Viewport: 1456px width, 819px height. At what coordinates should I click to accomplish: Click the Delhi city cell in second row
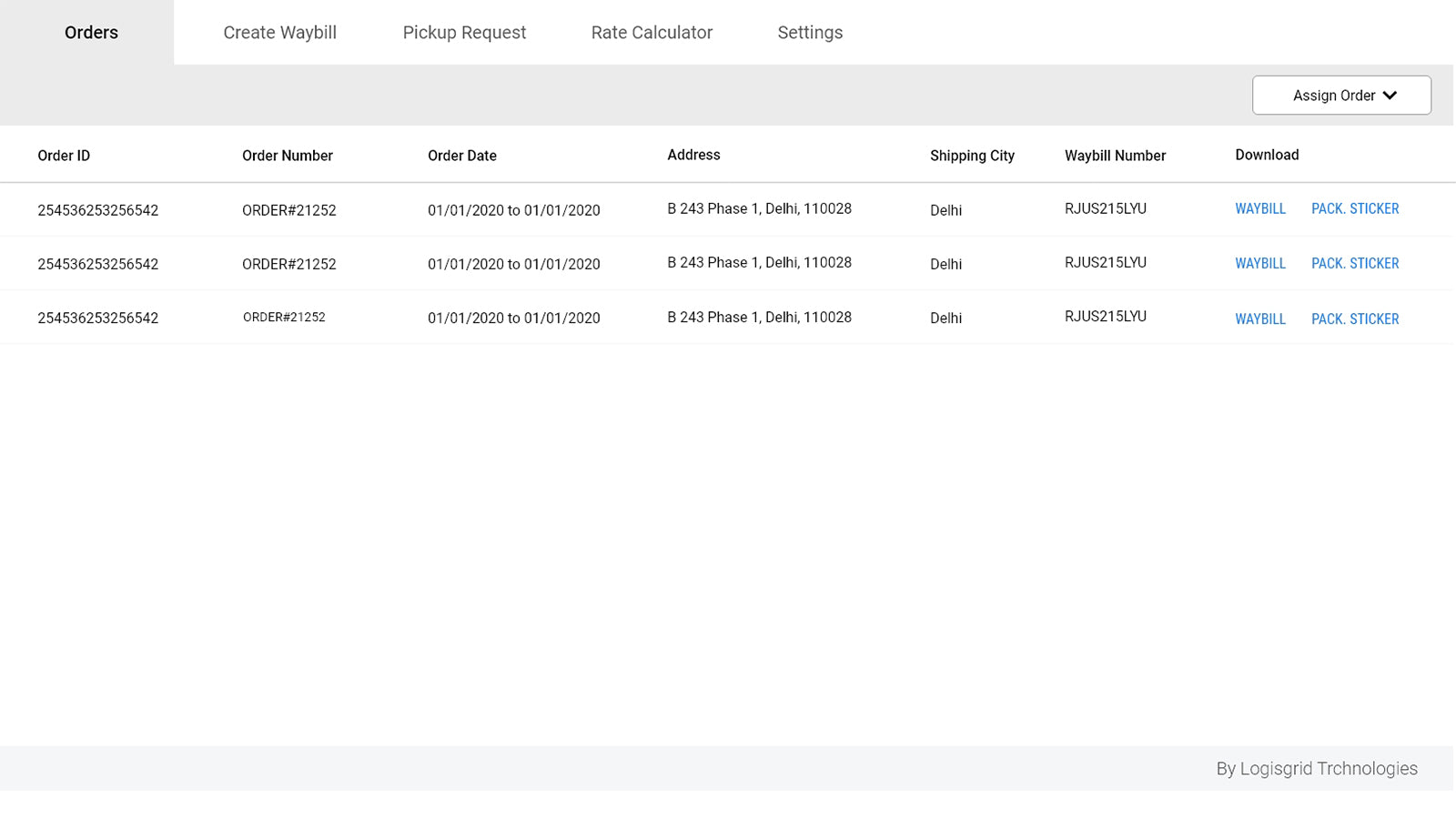point(945,264)
